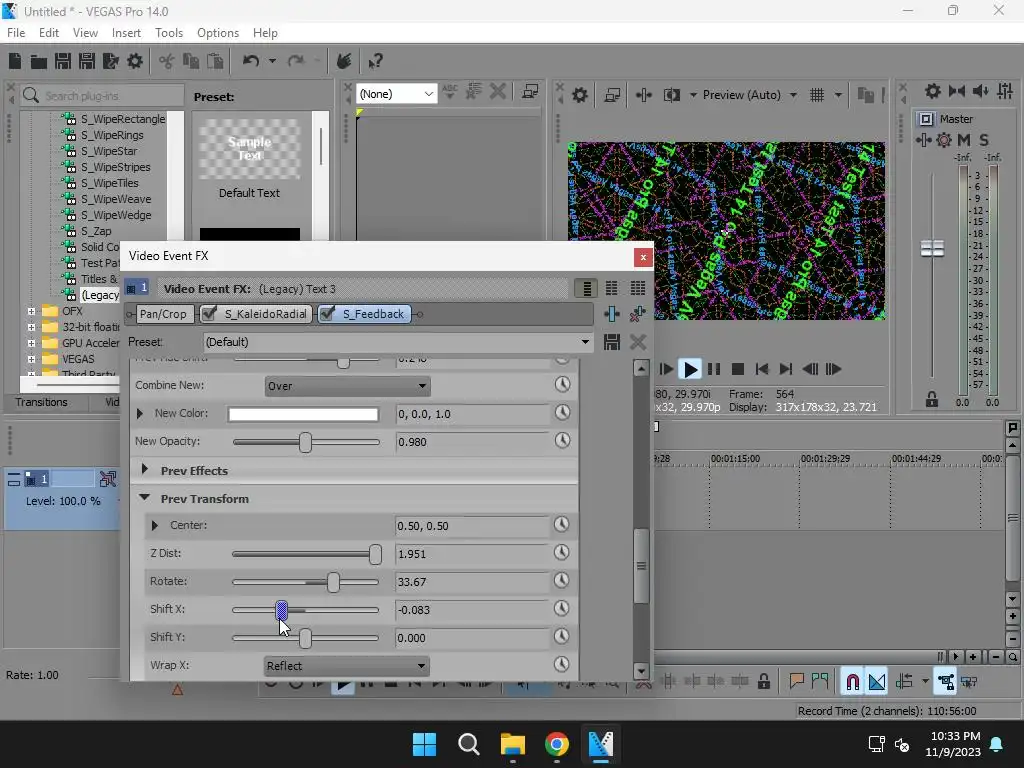Select the Pan/Crop button in chain

163,314
